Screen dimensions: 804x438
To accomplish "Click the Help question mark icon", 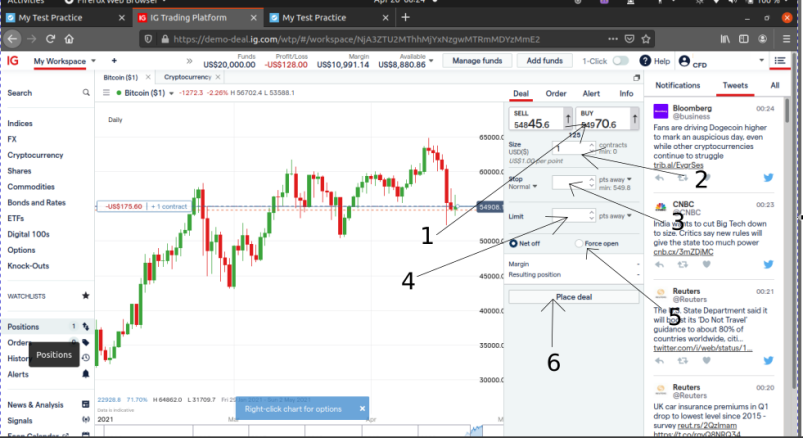I will coord(645,61).
